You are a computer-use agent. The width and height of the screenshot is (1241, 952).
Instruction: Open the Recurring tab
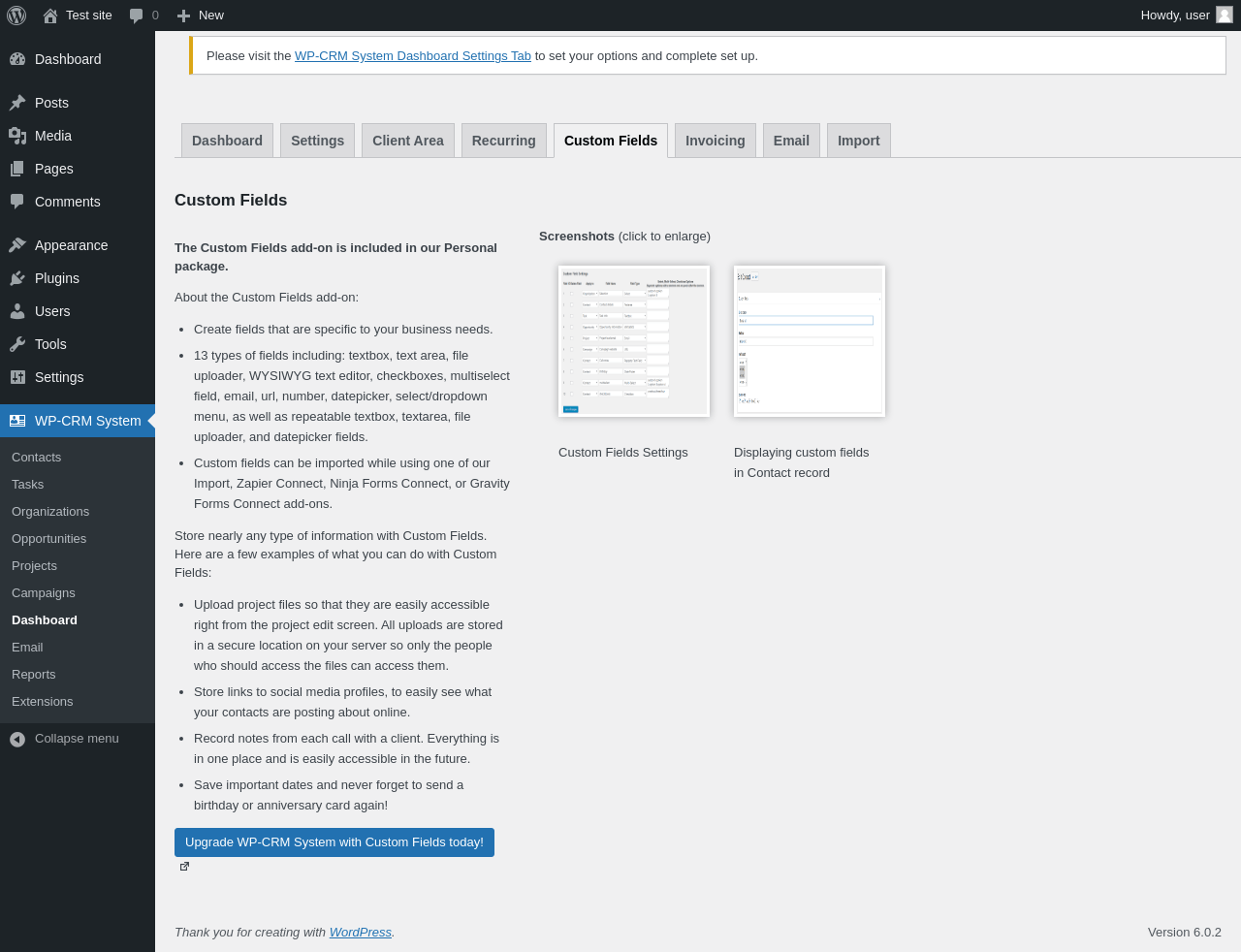pyautogui.click(x=504, y=141)
